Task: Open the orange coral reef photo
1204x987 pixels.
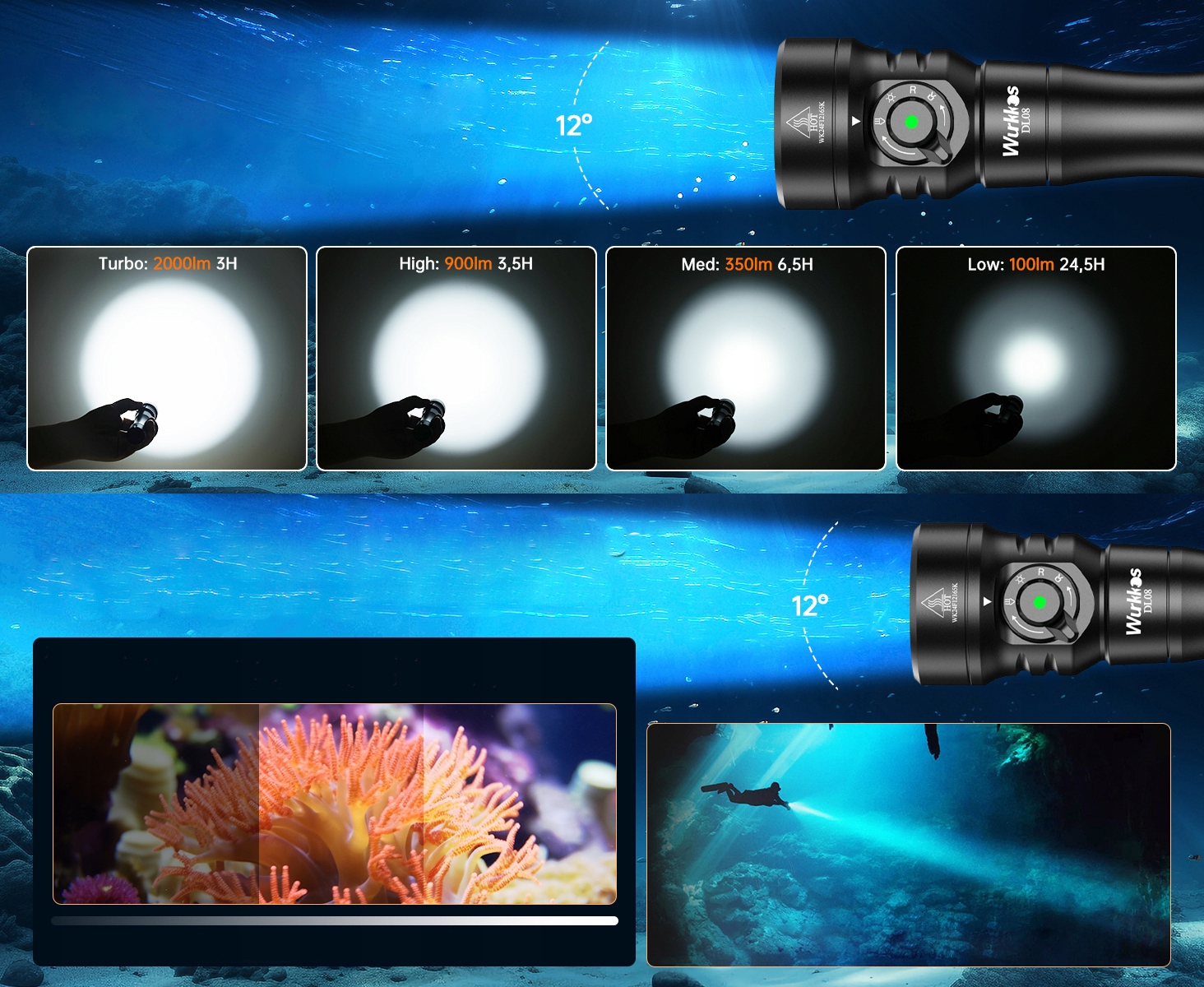Action: (x=335, y=804)
